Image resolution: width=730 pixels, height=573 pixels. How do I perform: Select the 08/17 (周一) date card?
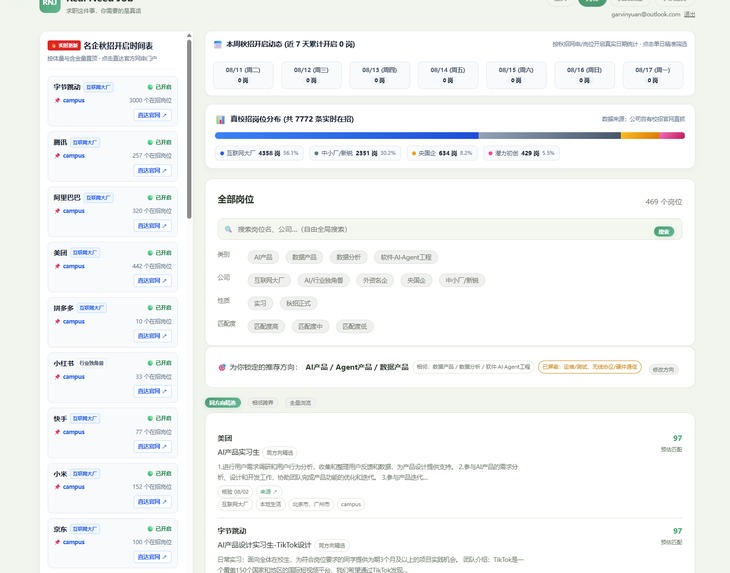tap(653, 75)
